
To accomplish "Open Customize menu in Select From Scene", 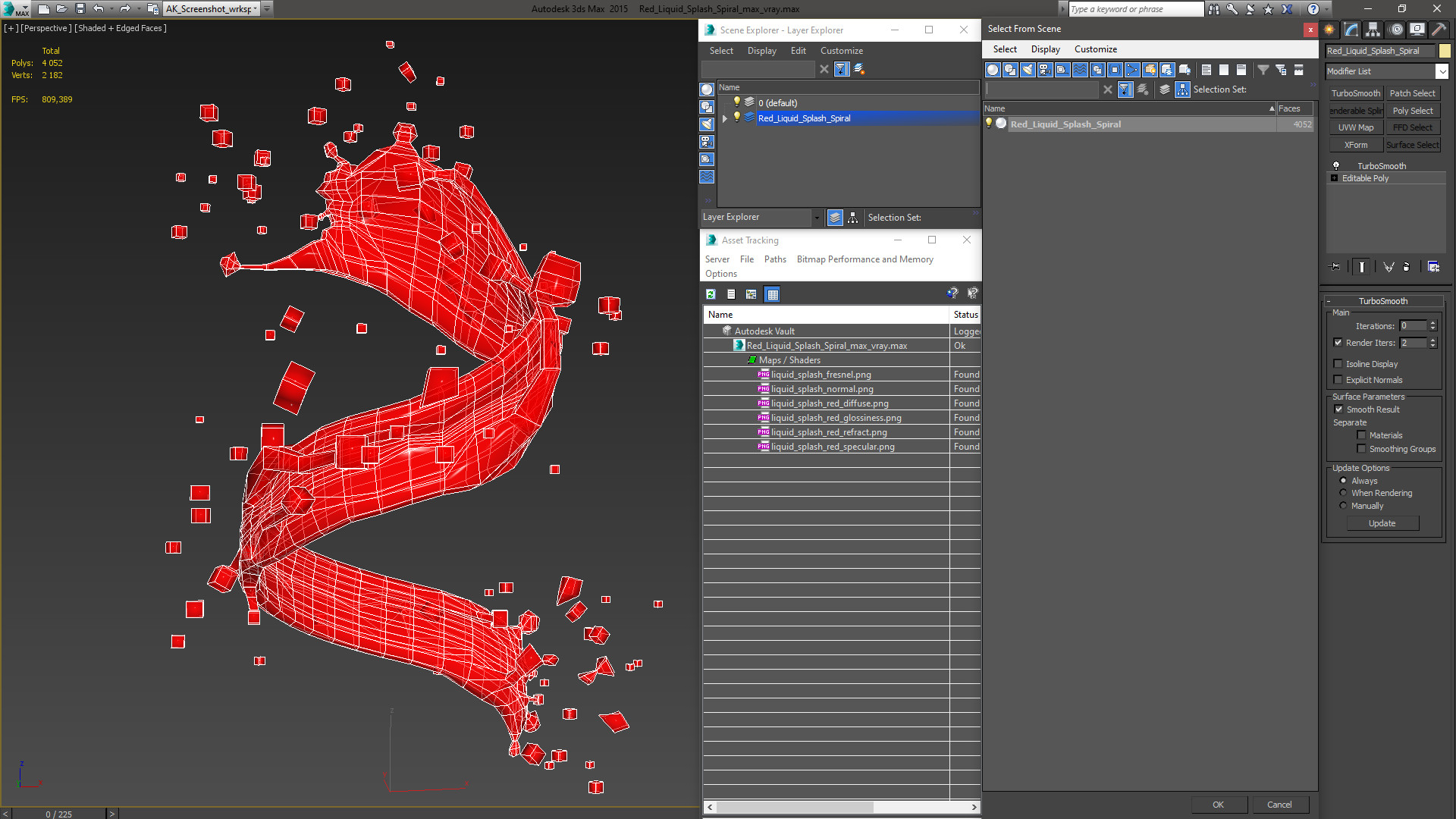I will [x=1095, y=49].
